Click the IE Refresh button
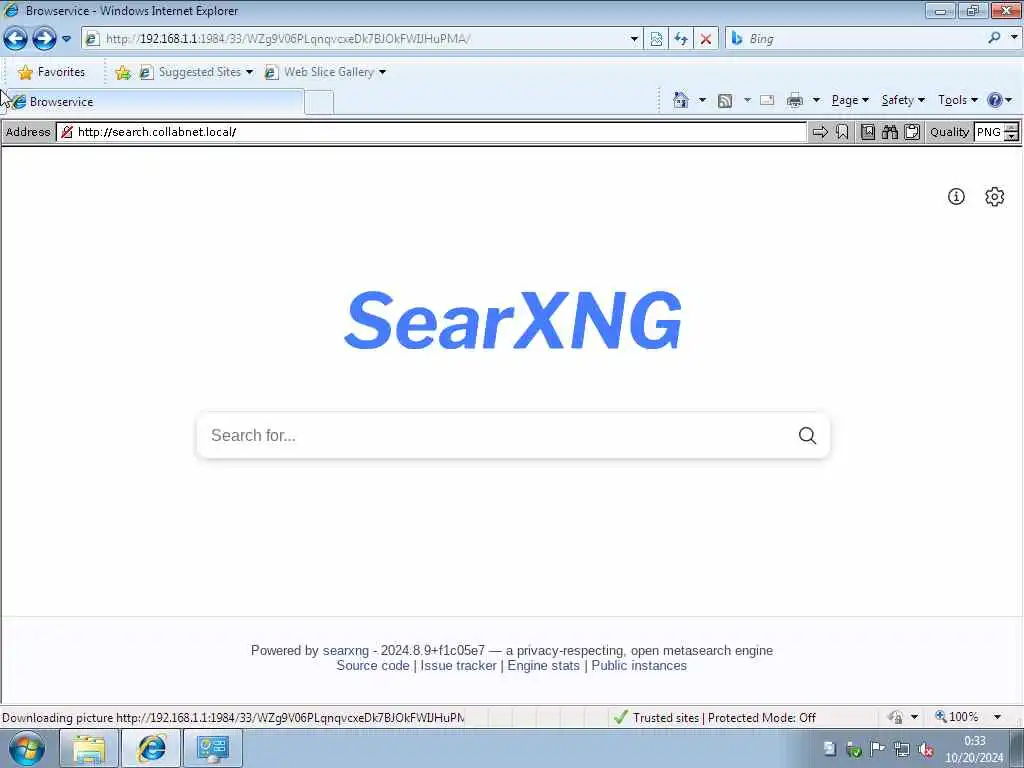Viewport: 1024px width, 768px height. (680, 39)
